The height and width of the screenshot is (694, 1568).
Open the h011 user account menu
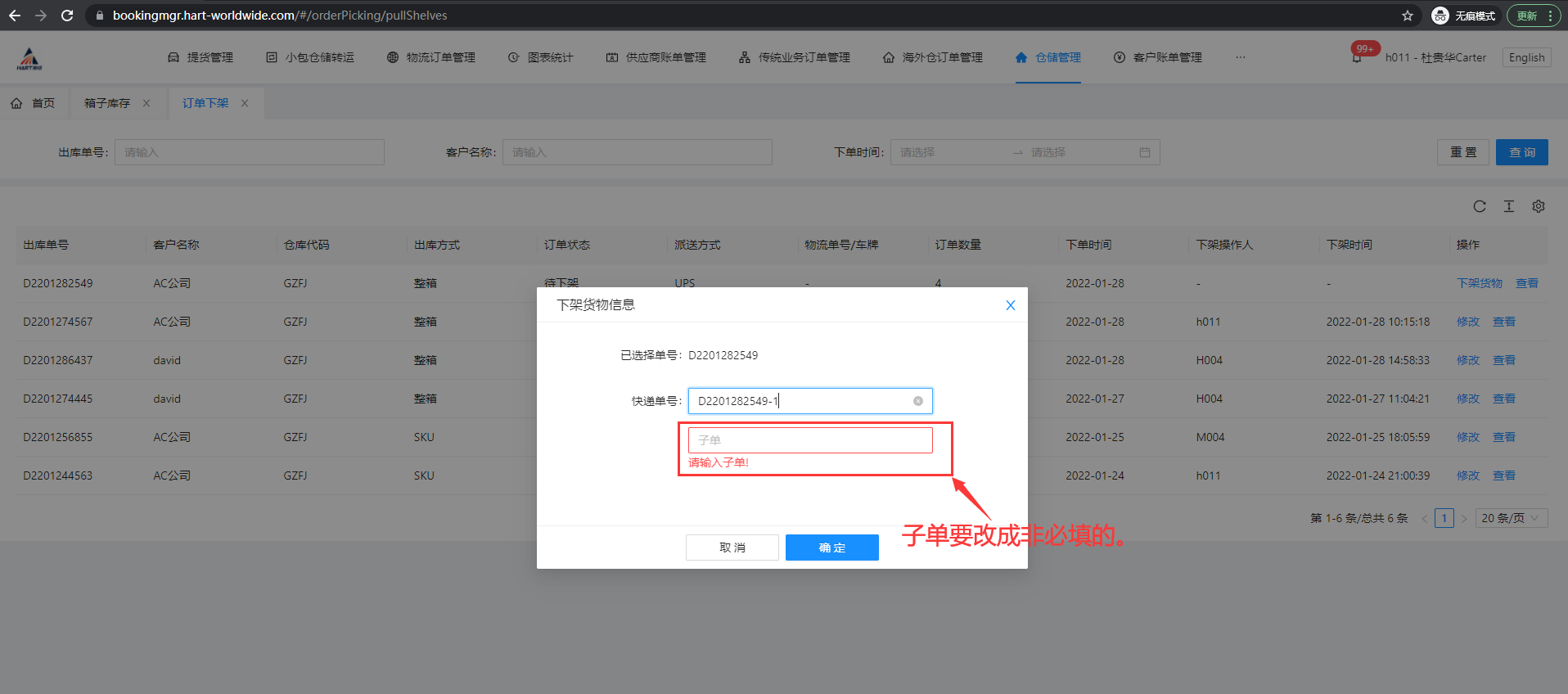point(1435,57)
